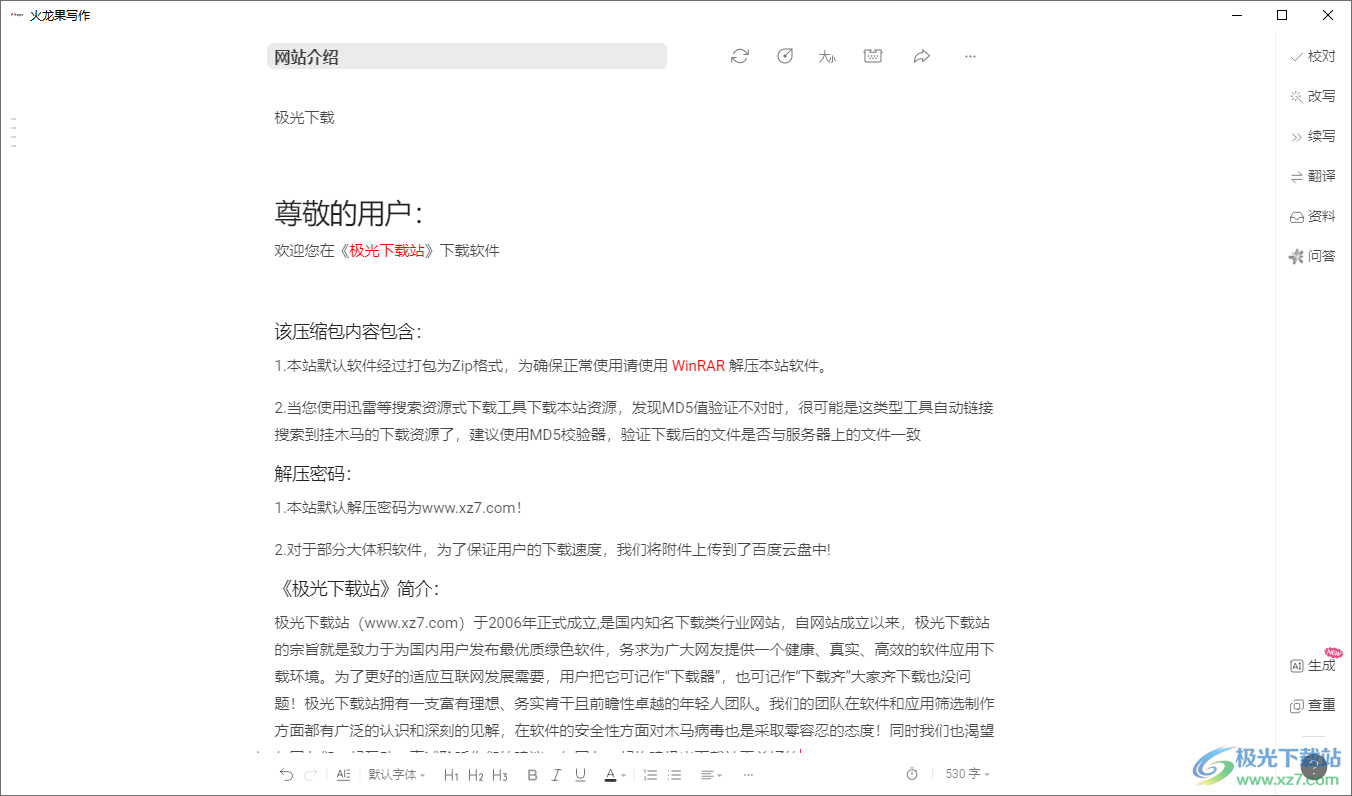Open the 改写 rewrite panel

1313,96
